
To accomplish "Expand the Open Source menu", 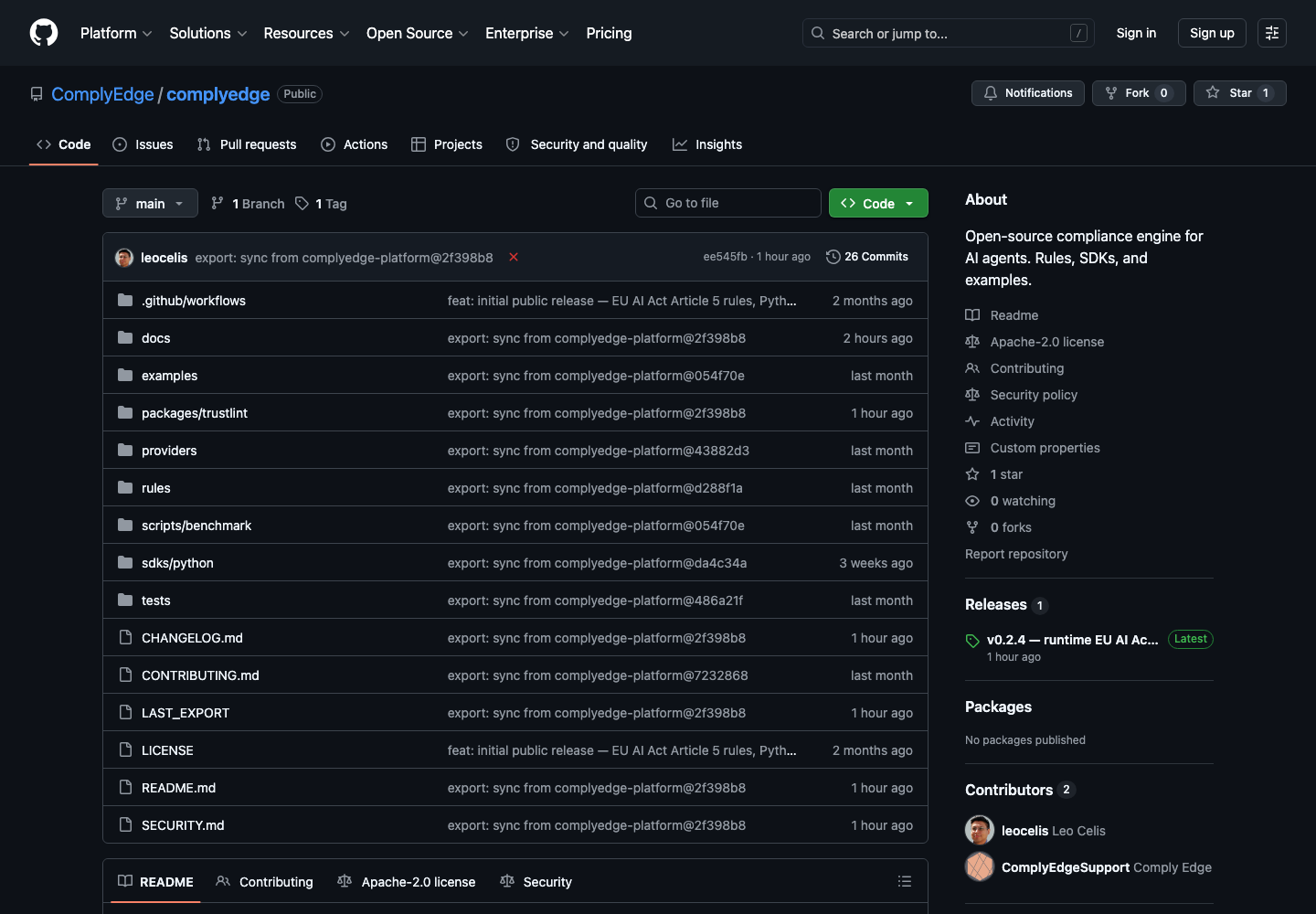I will point(418,33).
